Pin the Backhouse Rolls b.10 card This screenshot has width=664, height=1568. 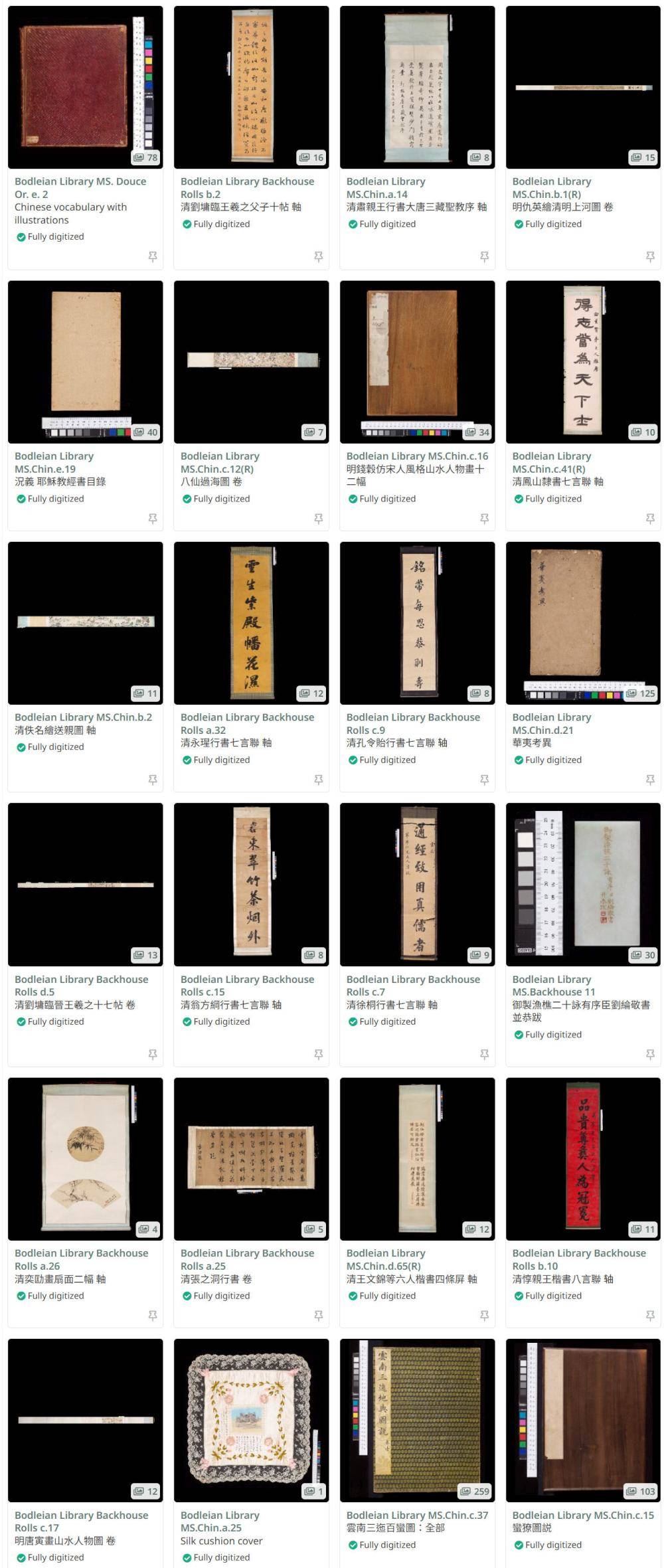tap(651, 1316)
